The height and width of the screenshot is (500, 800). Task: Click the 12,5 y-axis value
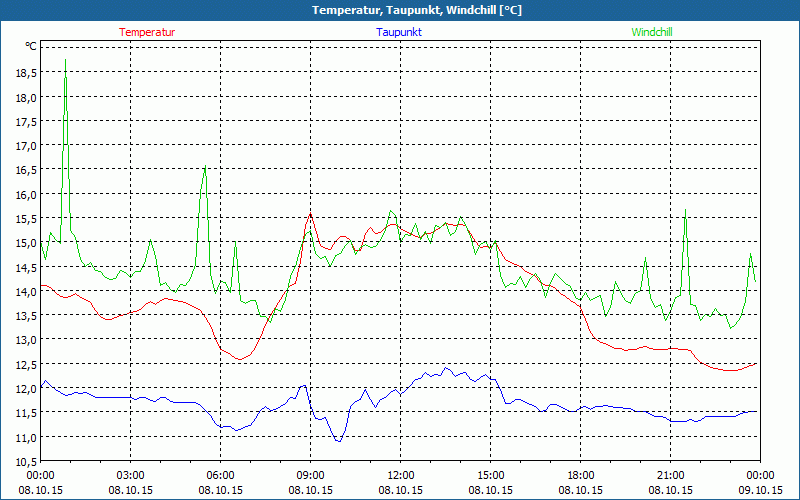pyautogui.click(x=27, y=365)
